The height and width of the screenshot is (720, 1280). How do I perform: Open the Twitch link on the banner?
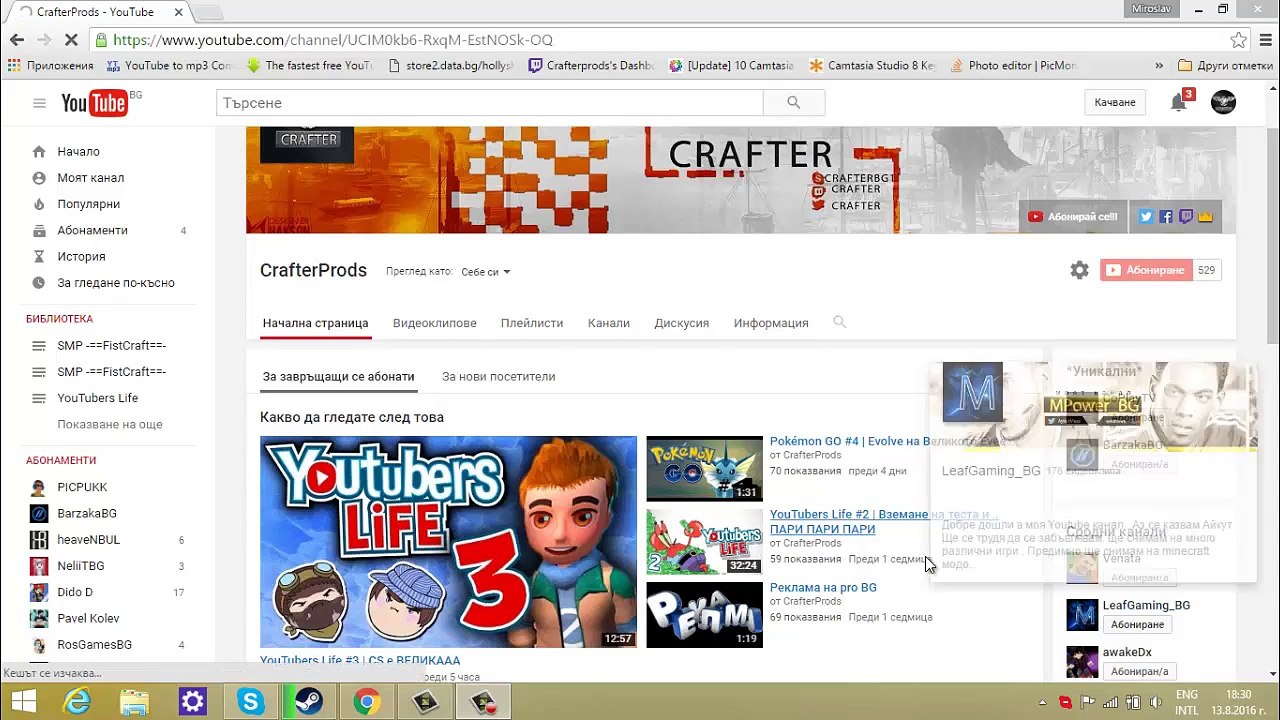(x=1186, y=217)
